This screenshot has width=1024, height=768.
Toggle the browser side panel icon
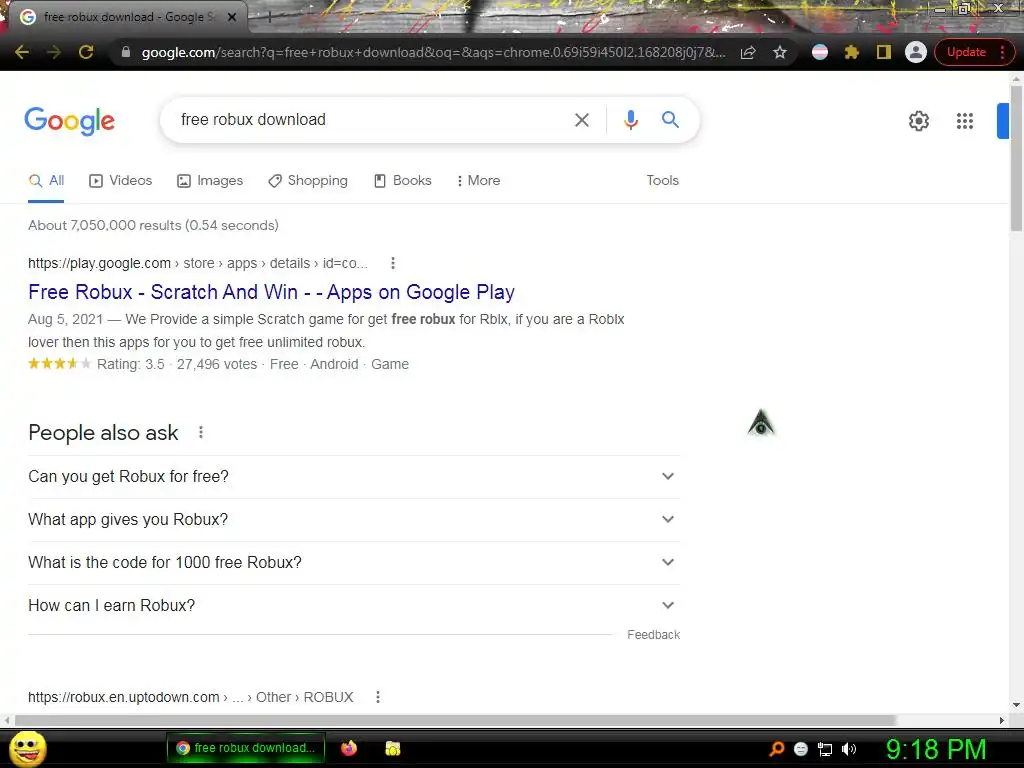coord(884,52)
